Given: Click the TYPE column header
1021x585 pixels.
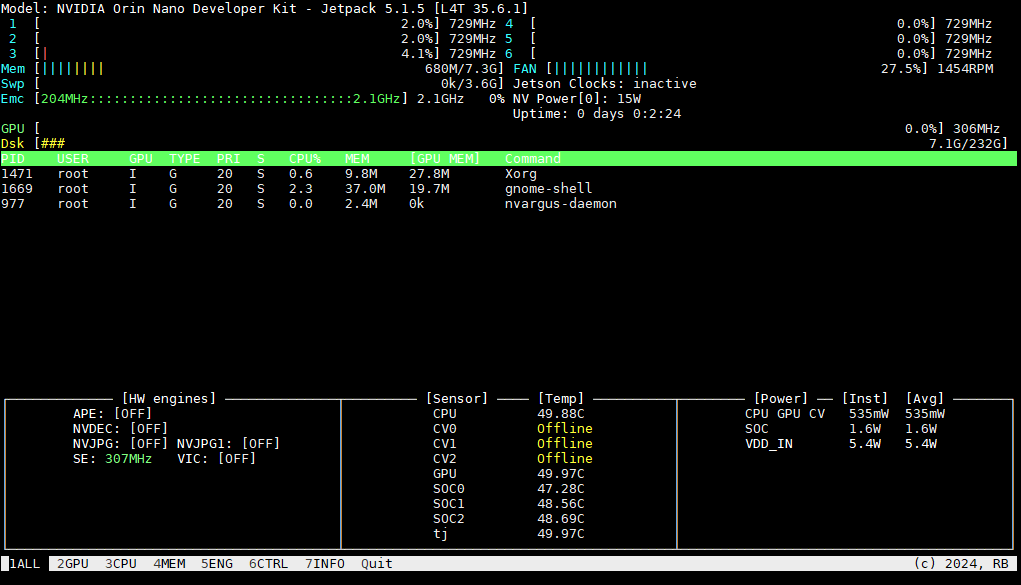Looking at the screenshot, I should [x=185, y=158].
